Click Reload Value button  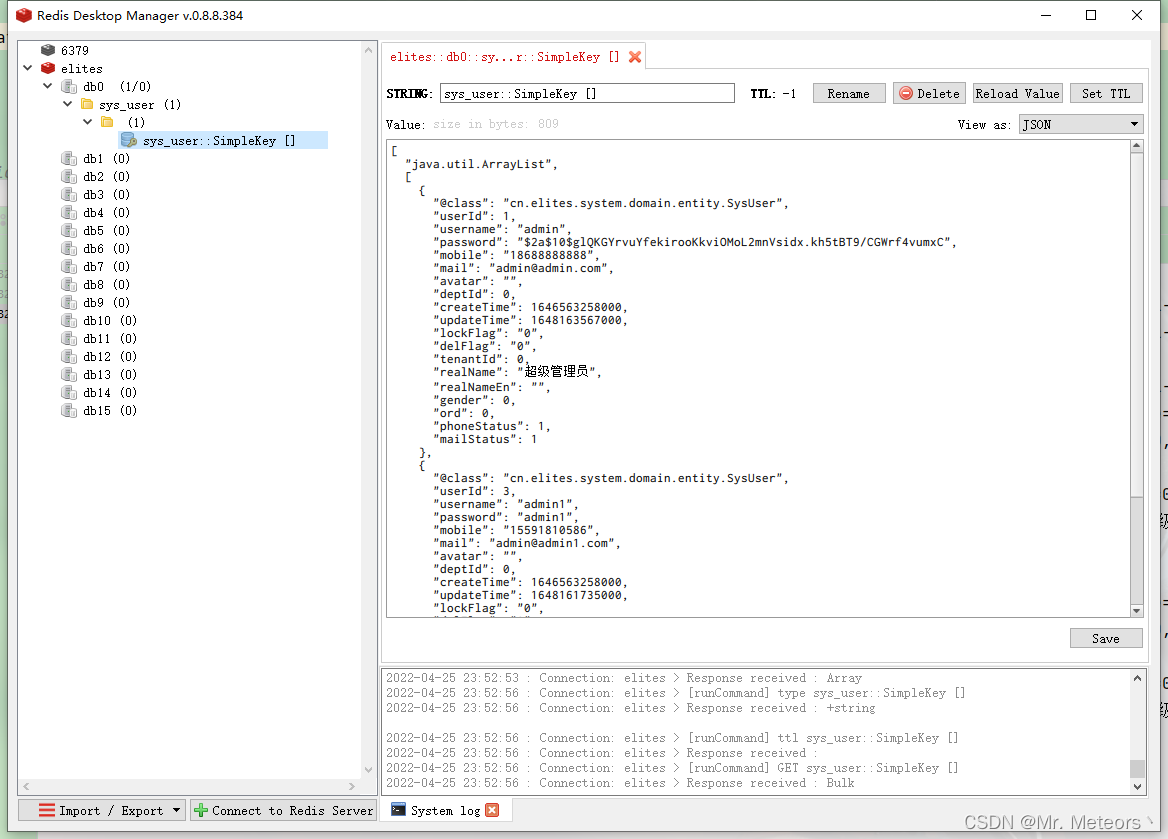point(1017,94)
